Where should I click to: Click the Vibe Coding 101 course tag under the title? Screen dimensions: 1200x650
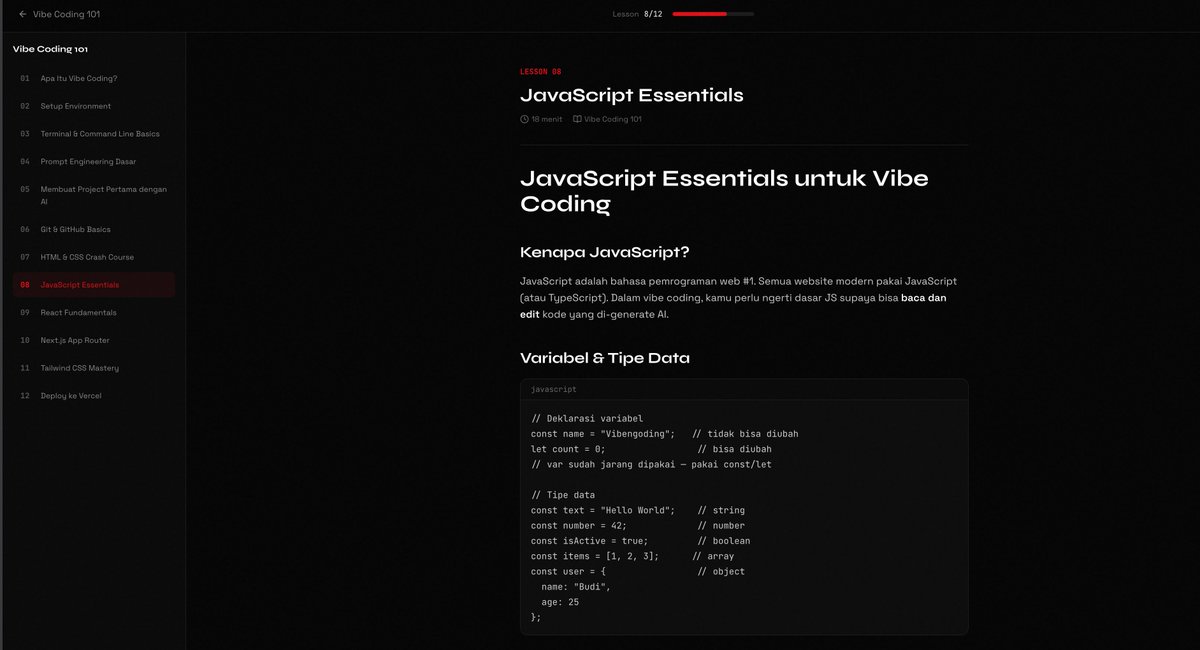[612, 119]
